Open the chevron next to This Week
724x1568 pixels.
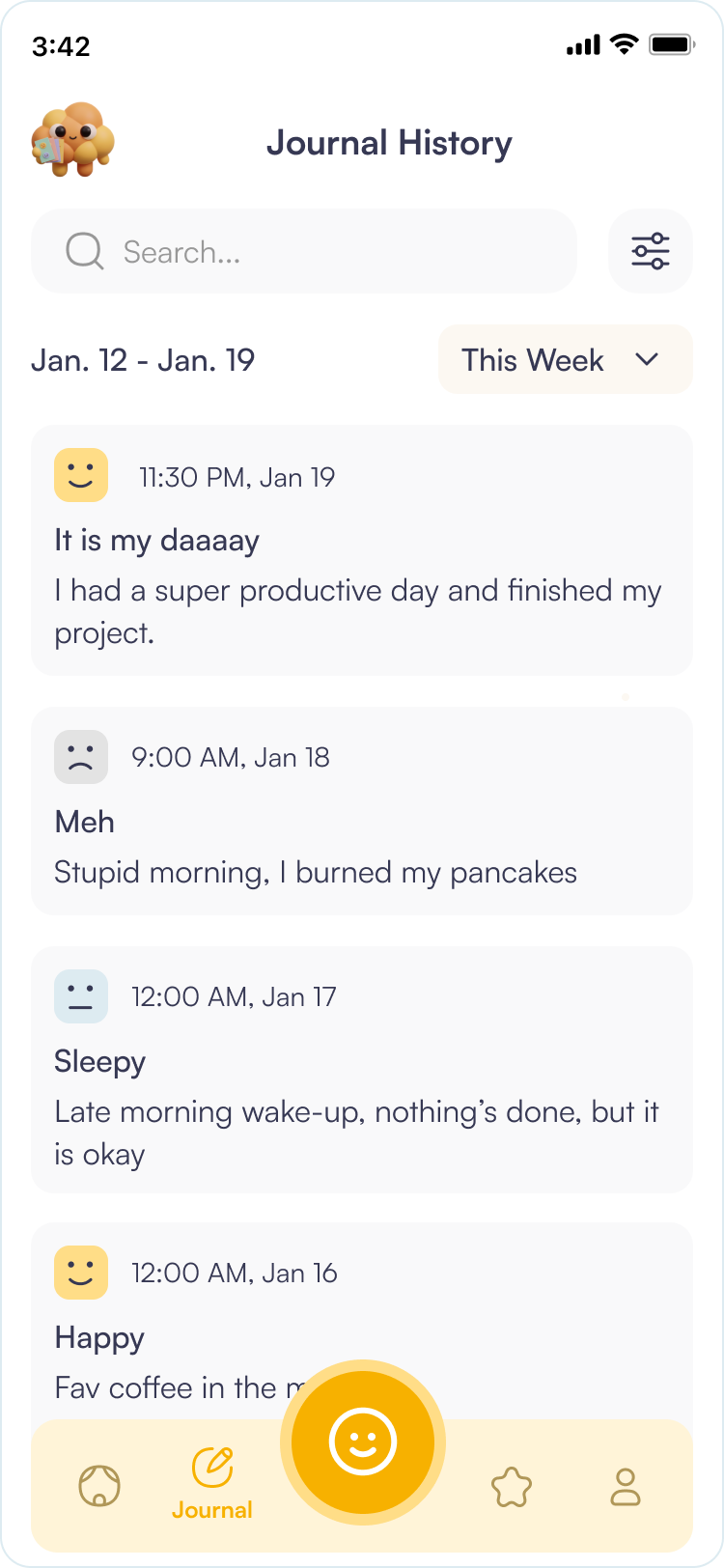[x=645, y=359]
